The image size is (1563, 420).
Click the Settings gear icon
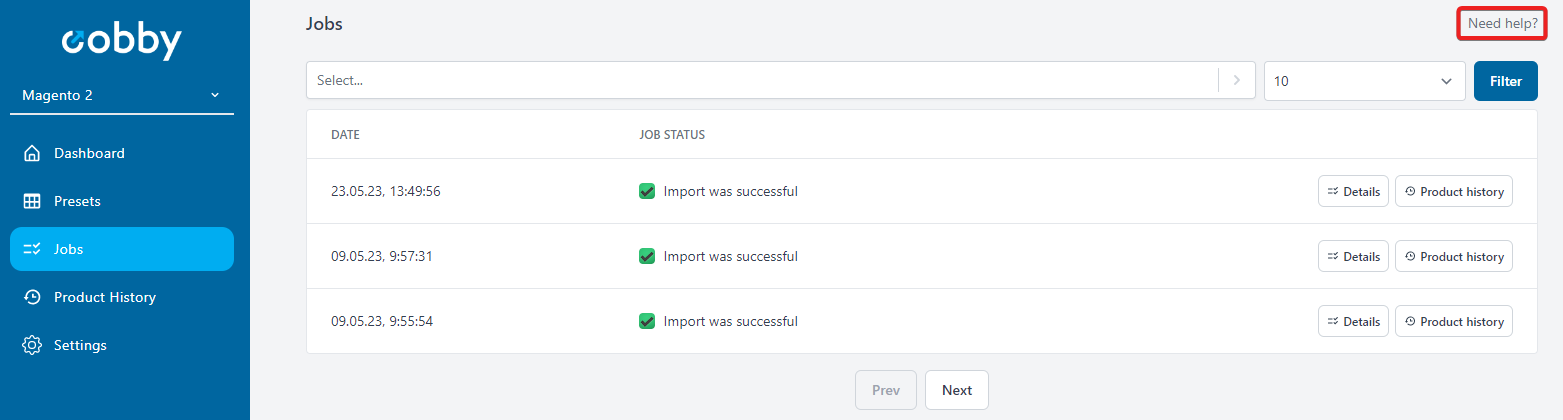pyautogui.click(x=32, y=345)
